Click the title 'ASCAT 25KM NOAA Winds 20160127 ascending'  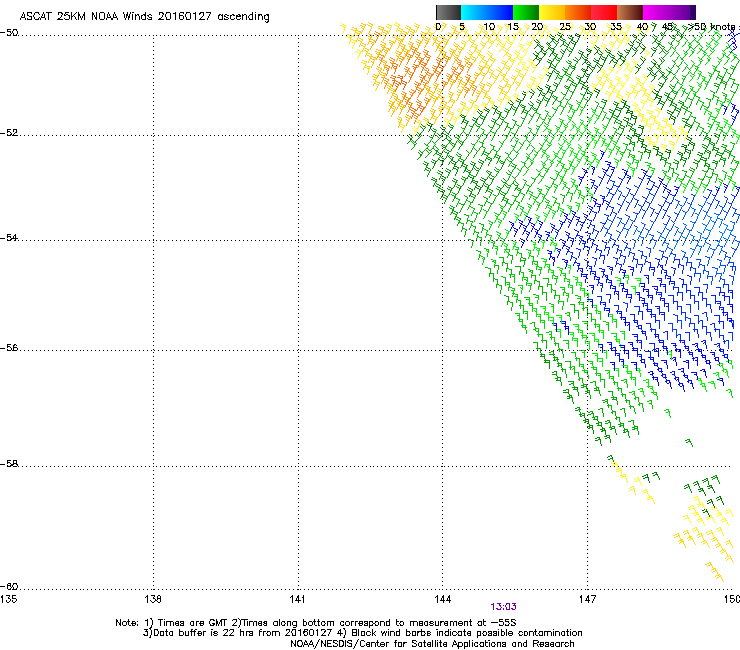coord(144,17)
